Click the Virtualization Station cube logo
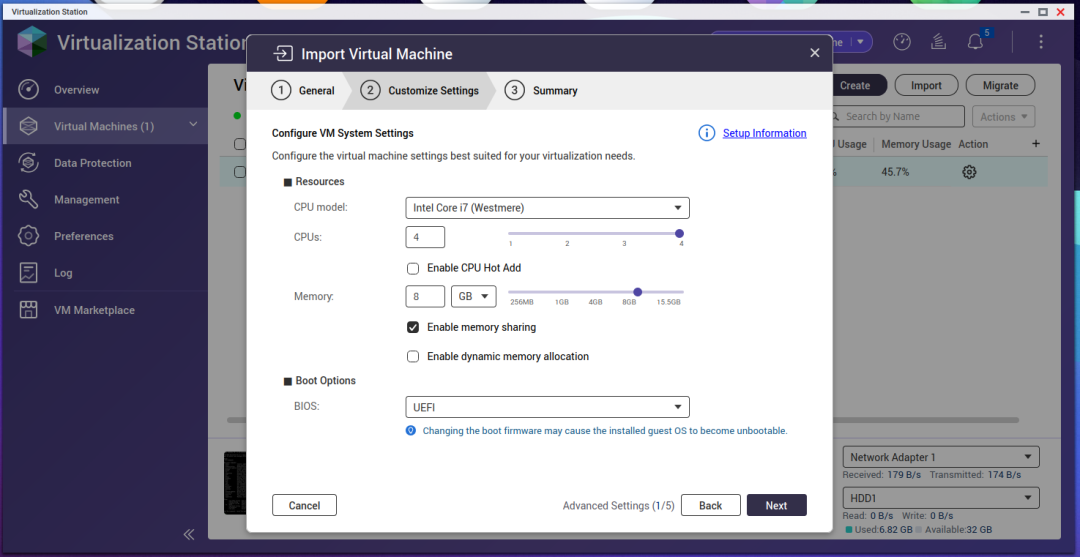1080x557 pixels. 32,42
